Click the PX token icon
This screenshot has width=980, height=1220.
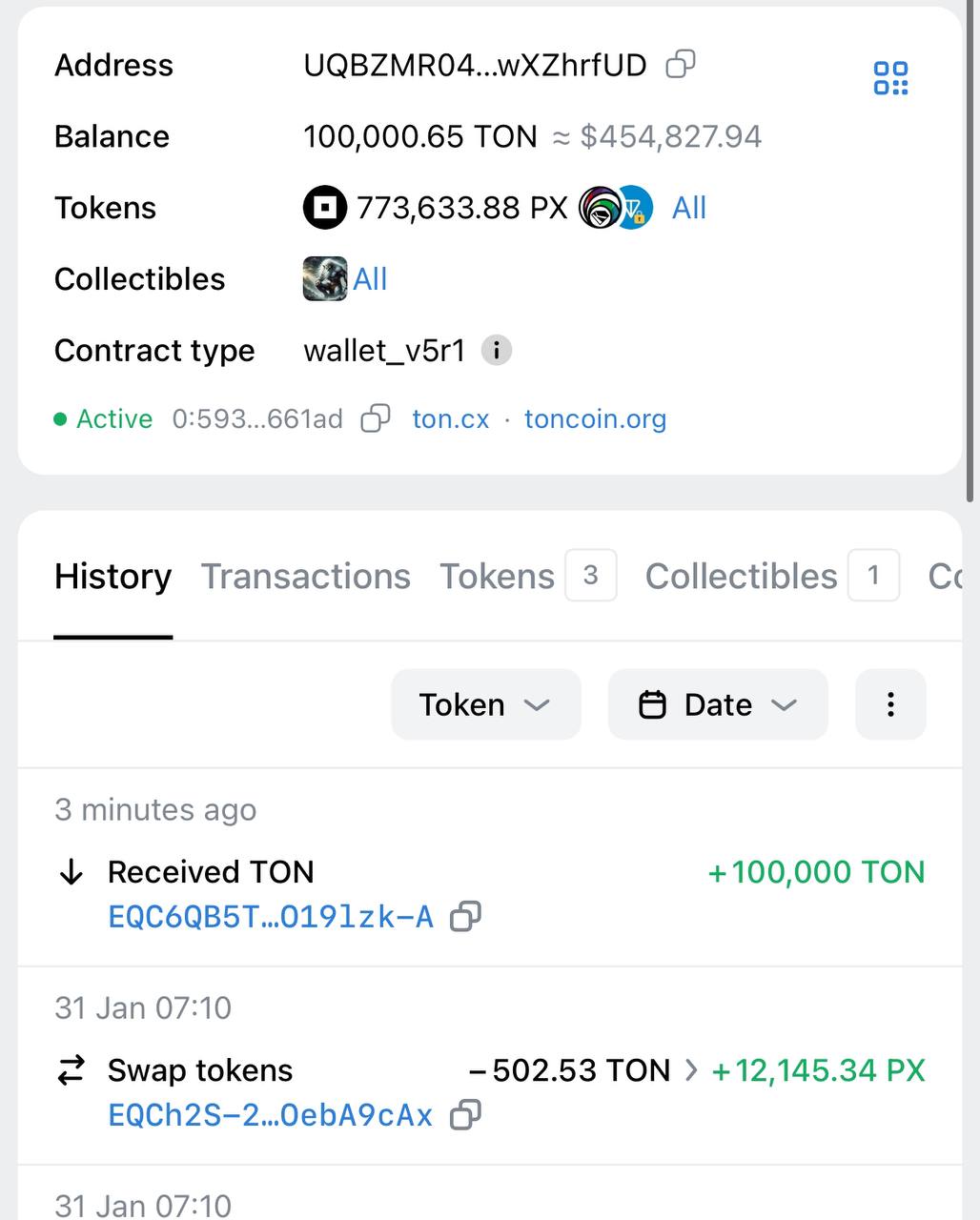325,207
